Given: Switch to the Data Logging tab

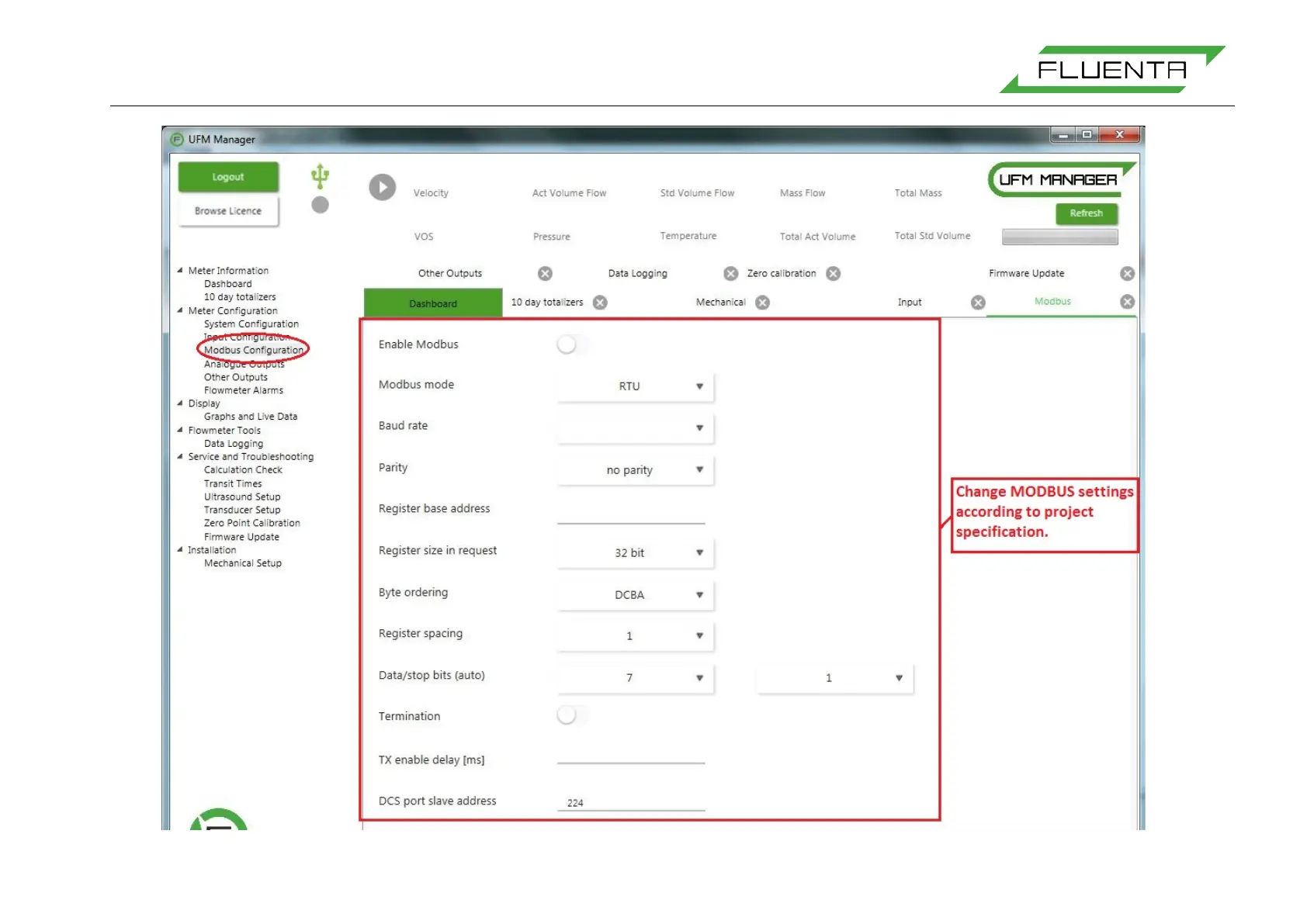Looking at the screenshot, I should [637, 273].
